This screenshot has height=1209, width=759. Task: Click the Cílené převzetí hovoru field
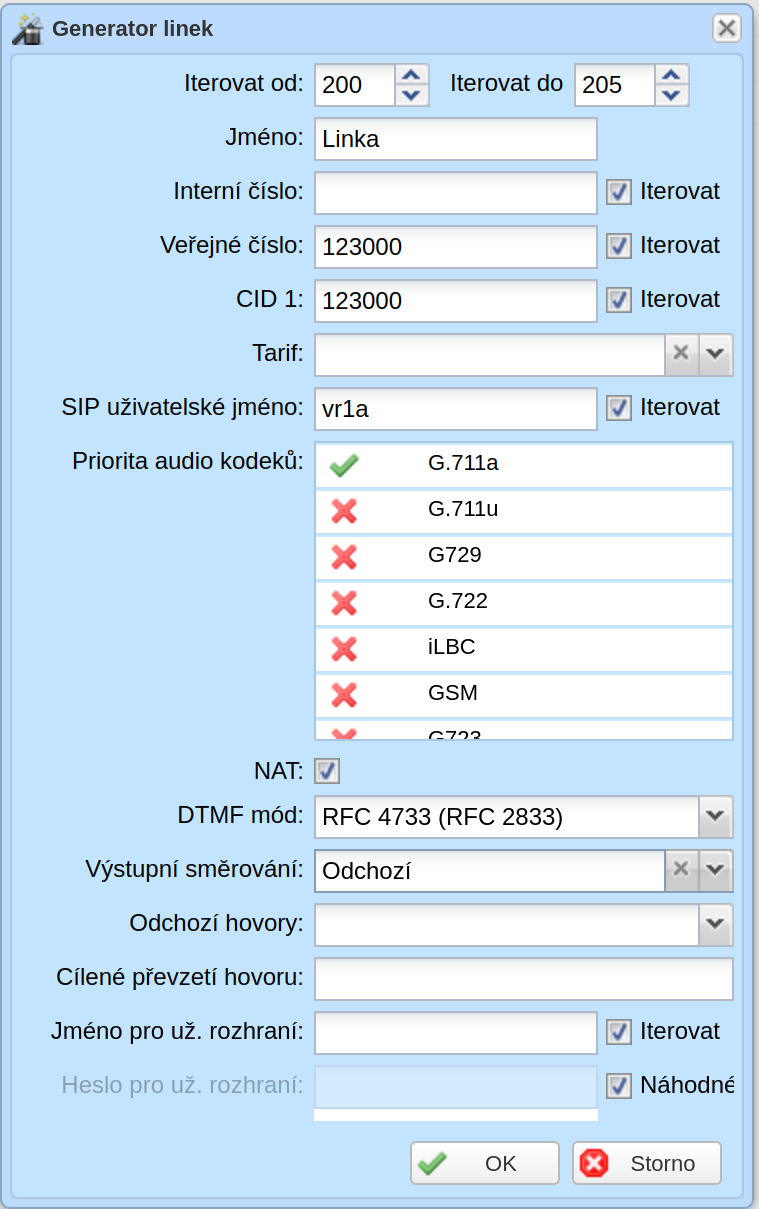[x=524, y=979]
